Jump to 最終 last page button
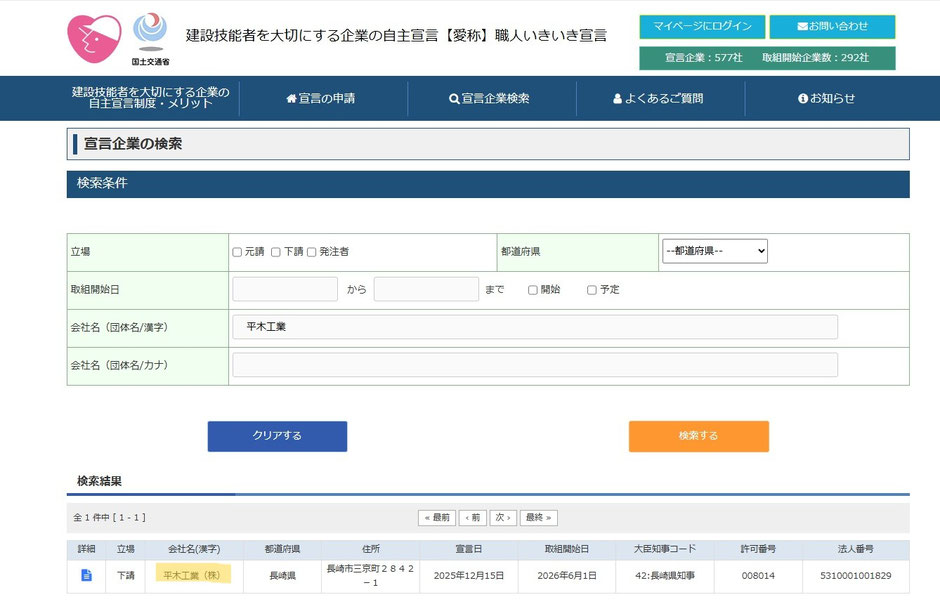This screenshot has height=616, width=940. [x=538, y=518]
